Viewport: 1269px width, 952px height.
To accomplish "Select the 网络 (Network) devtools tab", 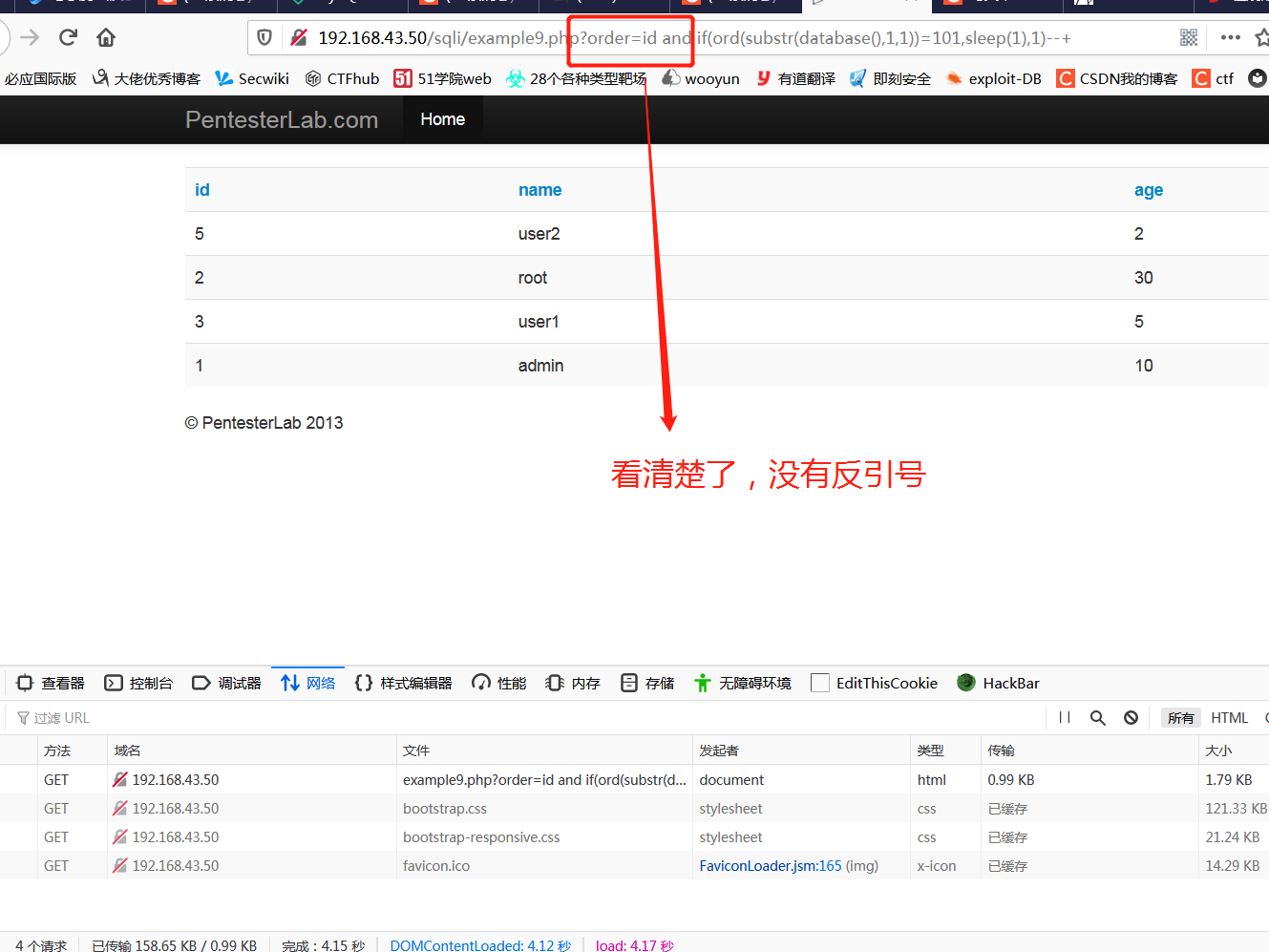I will (x=308, y=683).
